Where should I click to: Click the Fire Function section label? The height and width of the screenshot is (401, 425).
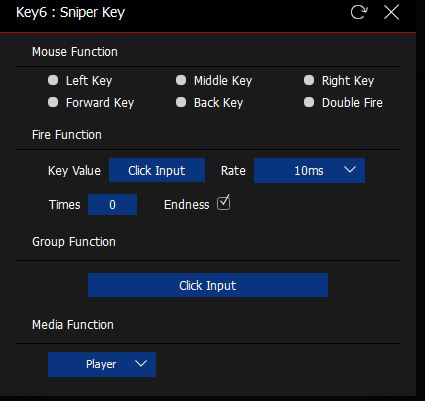coord(67,135)
